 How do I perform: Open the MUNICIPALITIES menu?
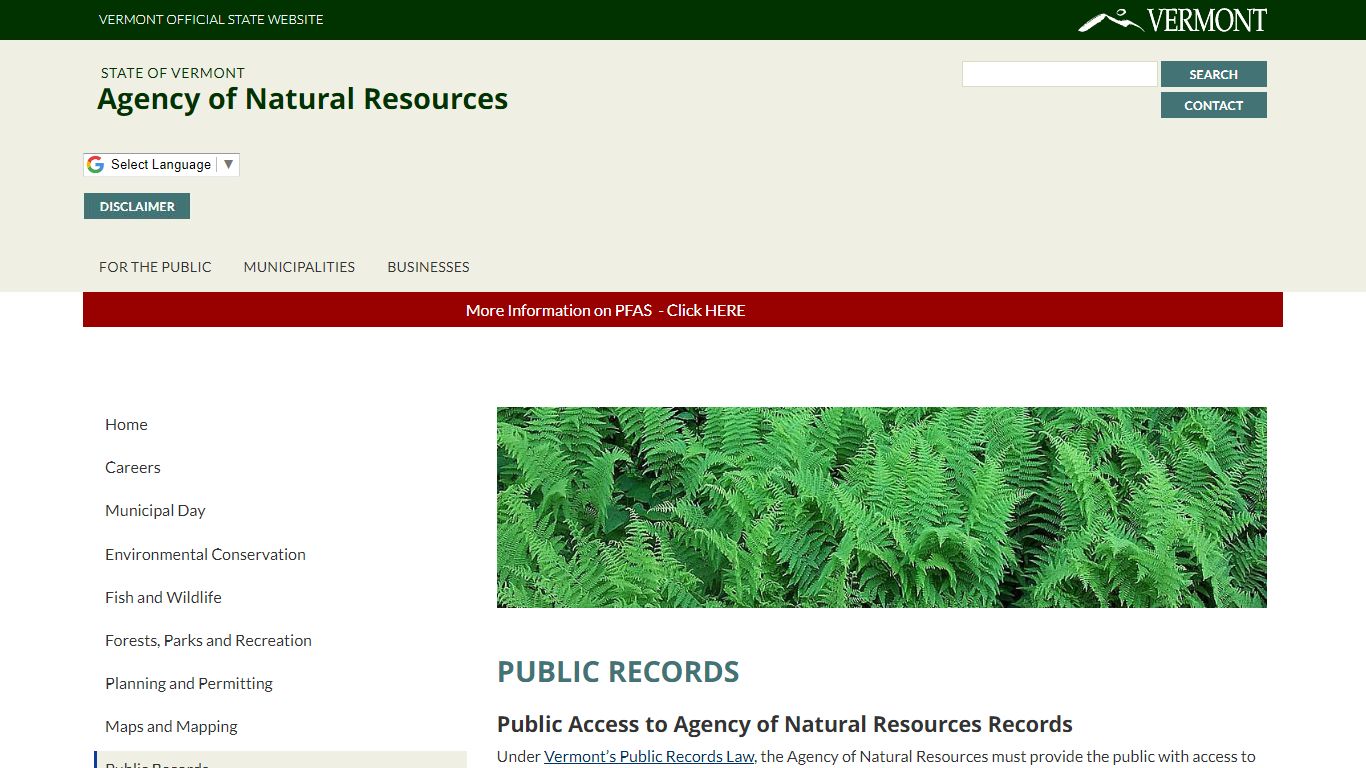299,267
